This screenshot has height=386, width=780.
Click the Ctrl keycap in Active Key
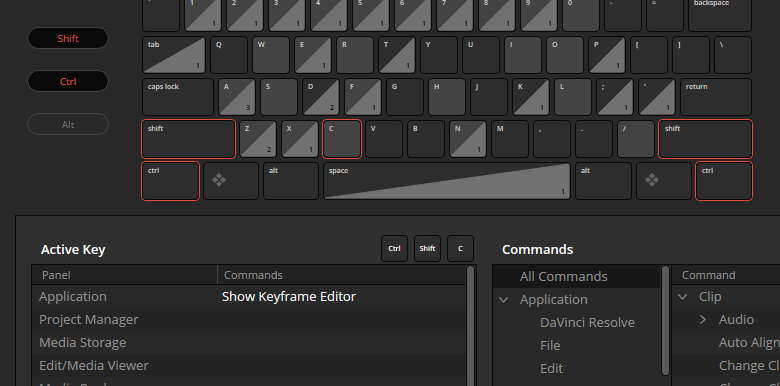point(394,249)
